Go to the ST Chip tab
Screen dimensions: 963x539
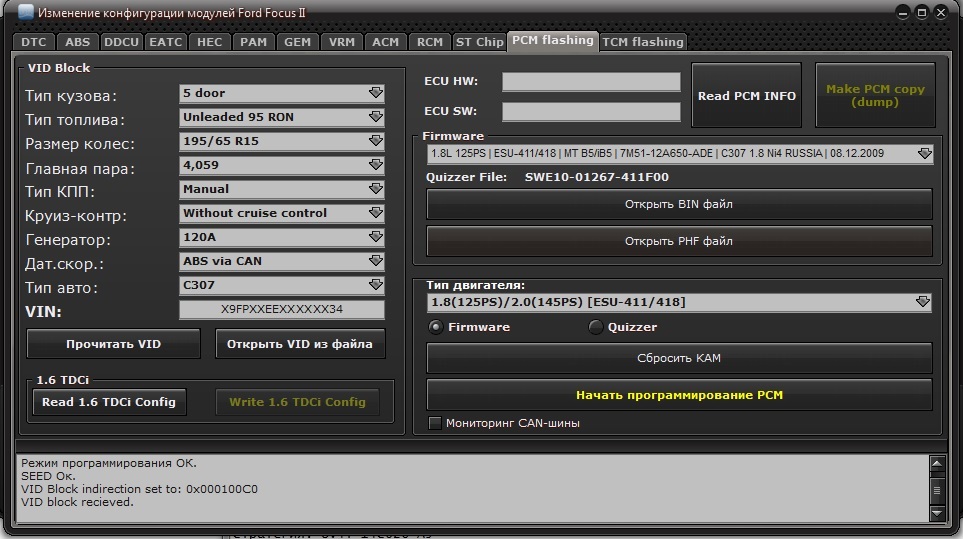coord(479,42)
